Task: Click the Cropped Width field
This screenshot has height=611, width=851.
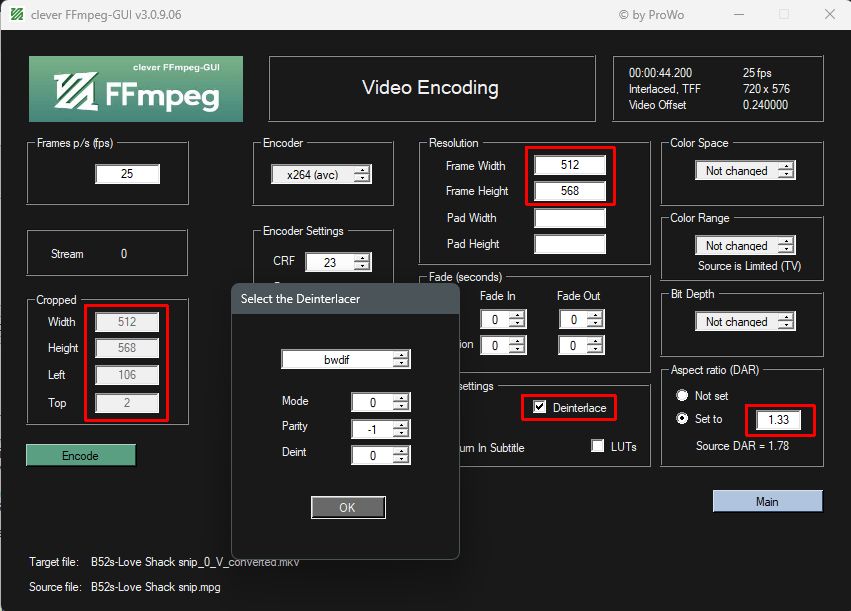Action: (x=127, y=322)
